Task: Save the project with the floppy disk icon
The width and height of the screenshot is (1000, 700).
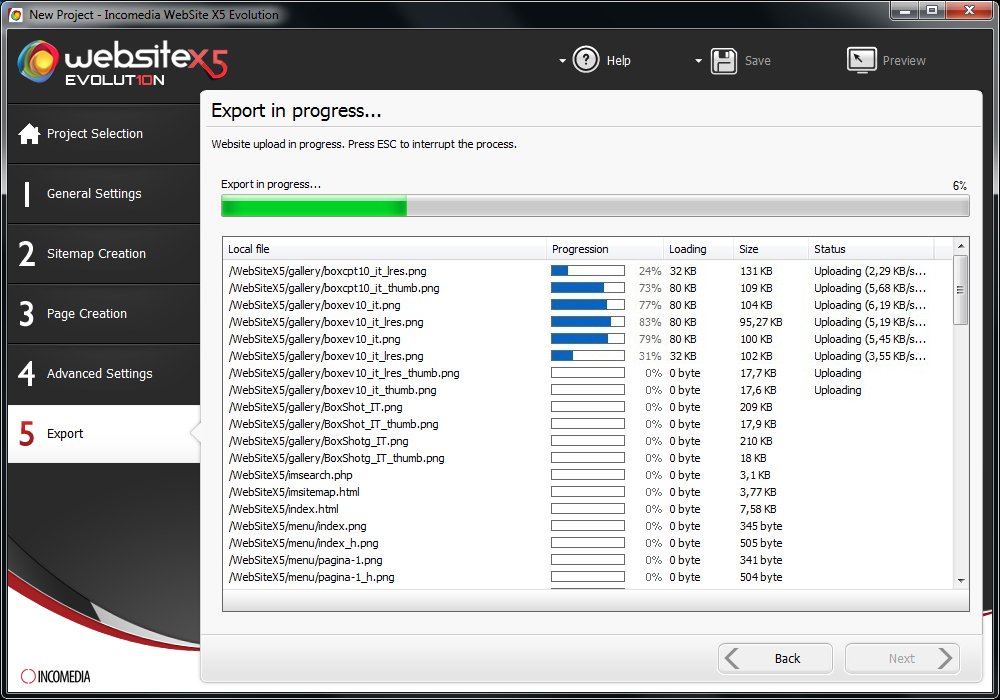Action: [x=724, y=60]
